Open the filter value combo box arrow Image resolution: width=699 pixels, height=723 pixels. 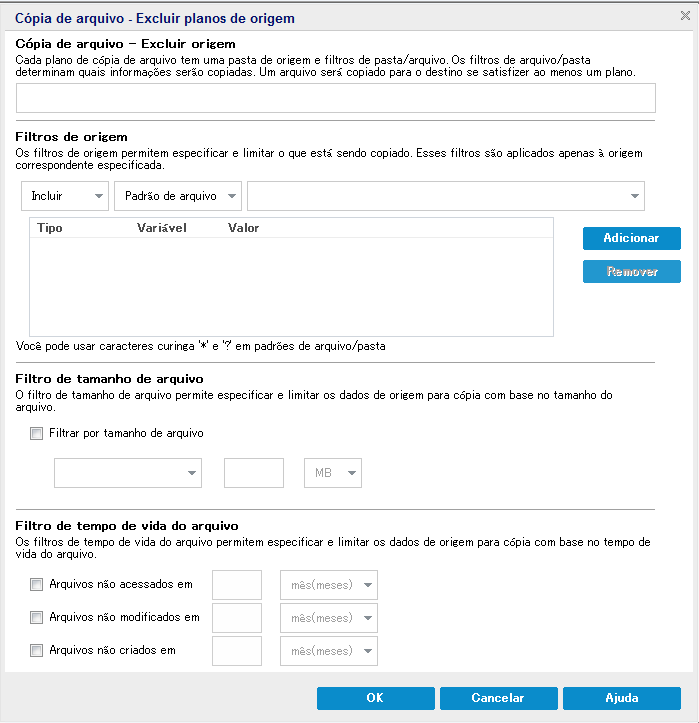point(635,196)
